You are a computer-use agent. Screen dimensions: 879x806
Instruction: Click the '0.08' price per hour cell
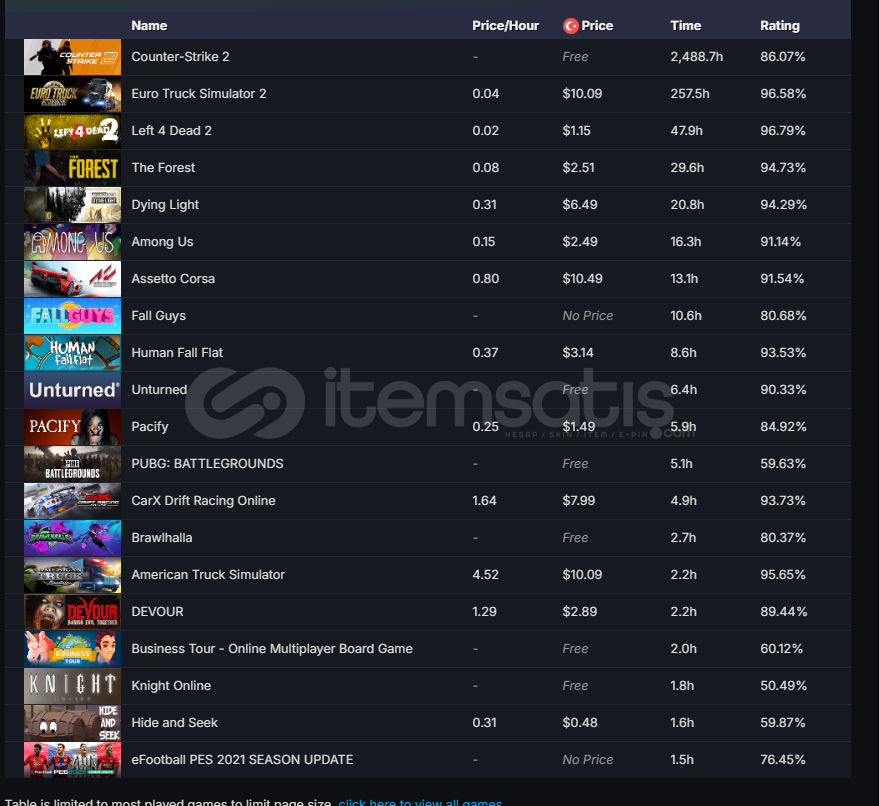485,168
